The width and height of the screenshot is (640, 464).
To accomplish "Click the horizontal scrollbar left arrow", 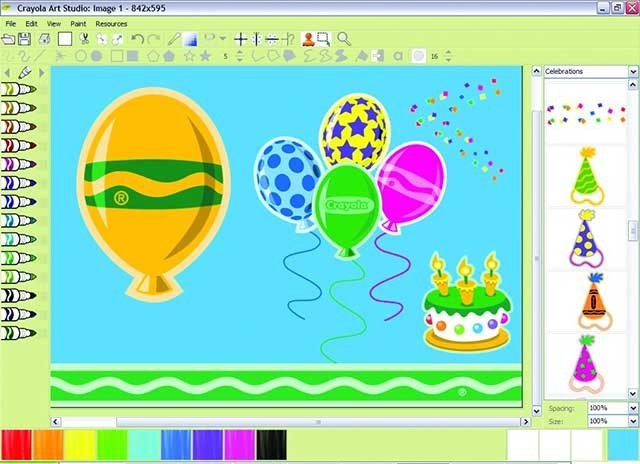I will (x=56, y=422).
